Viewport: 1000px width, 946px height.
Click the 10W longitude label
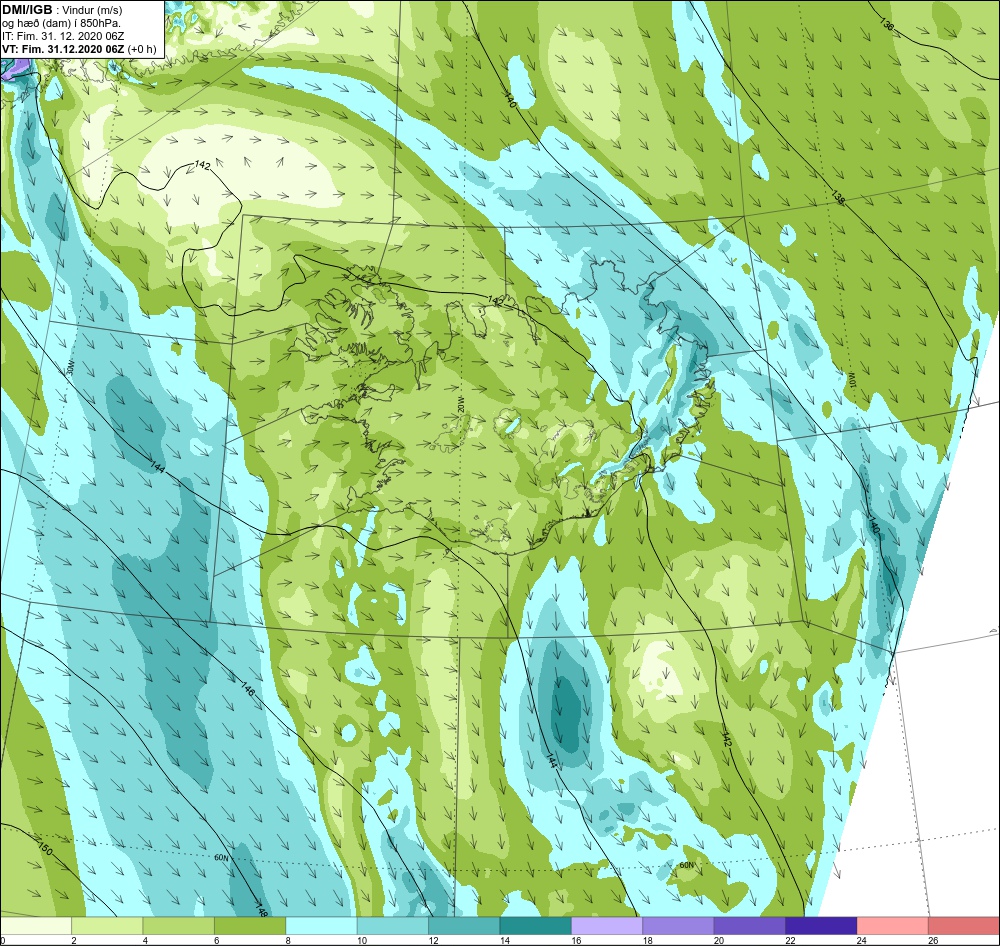point(851,380)
